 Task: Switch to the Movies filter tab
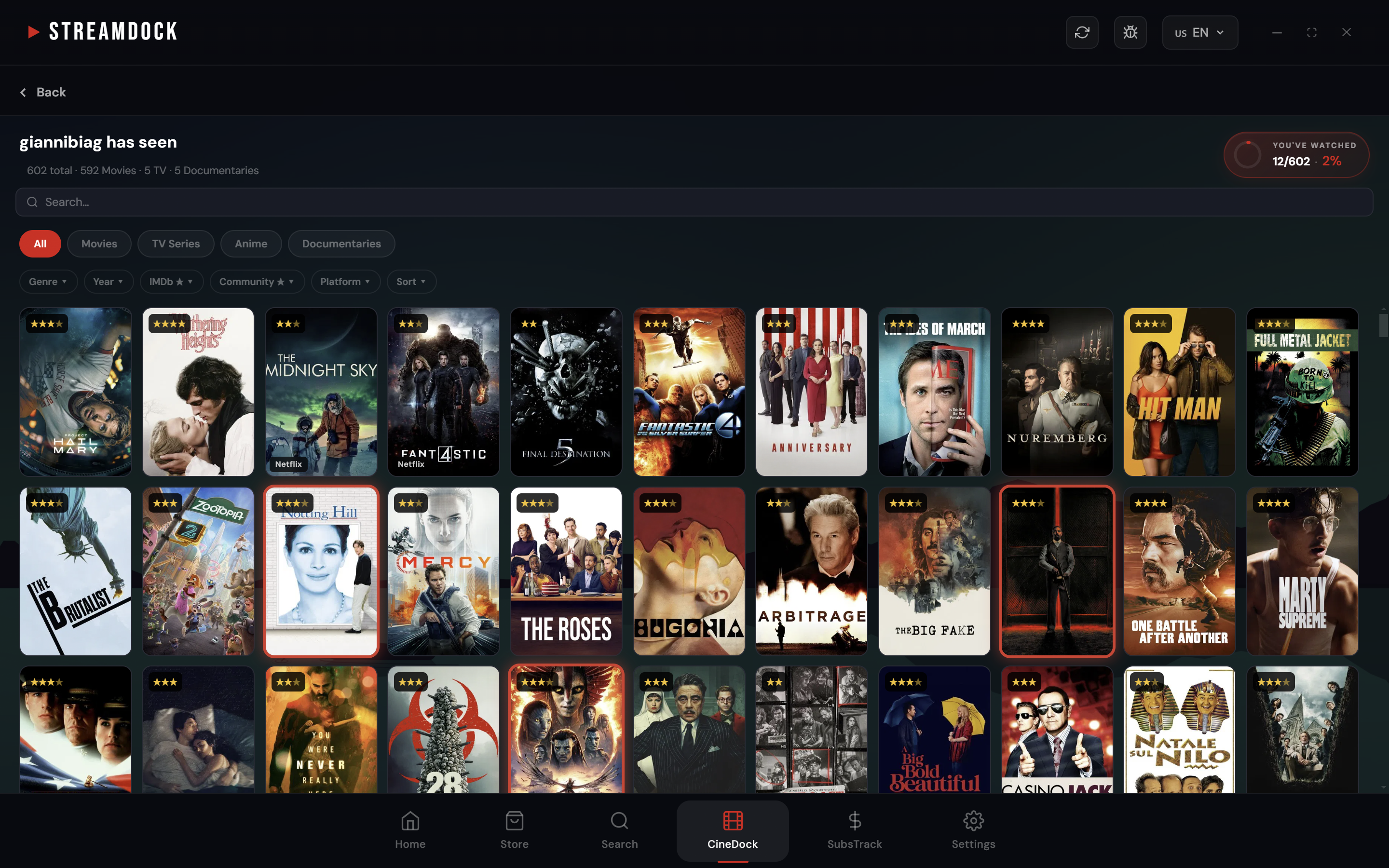click(x=99, y=244)
